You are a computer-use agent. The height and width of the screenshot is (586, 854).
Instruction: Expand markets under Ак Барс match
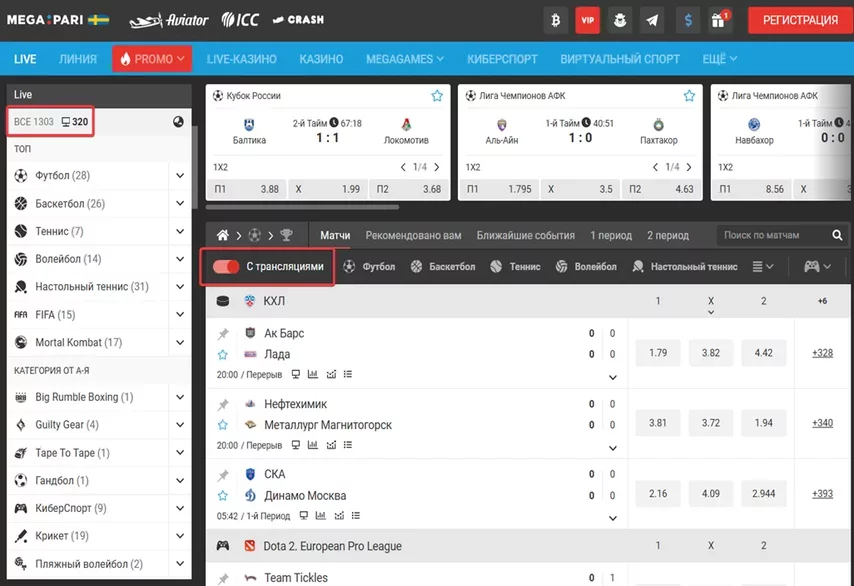(x=613, y=377)
